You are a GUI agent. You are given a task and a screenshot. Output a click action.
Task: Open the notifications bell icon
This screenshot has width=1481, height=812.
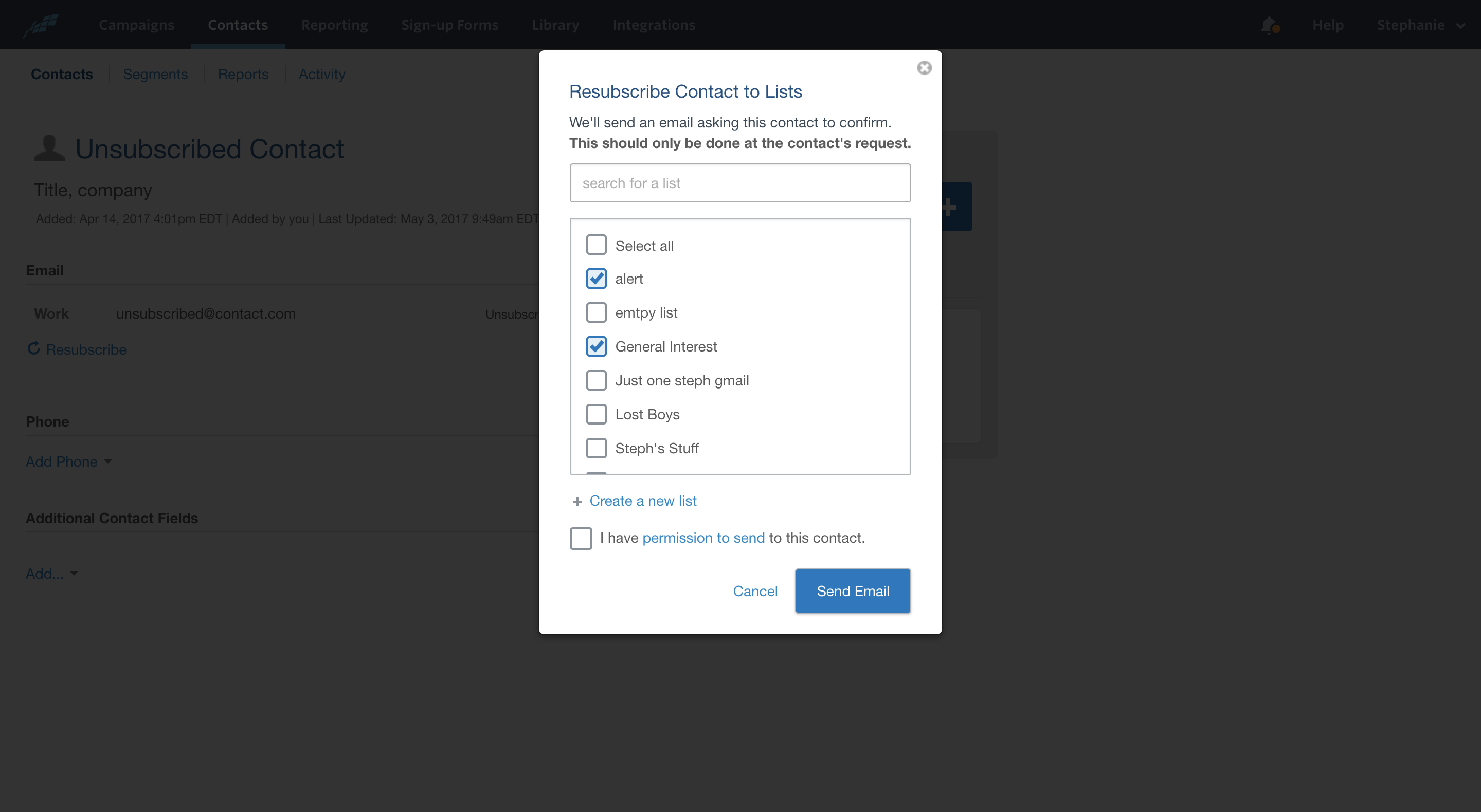coord(1270,25)
